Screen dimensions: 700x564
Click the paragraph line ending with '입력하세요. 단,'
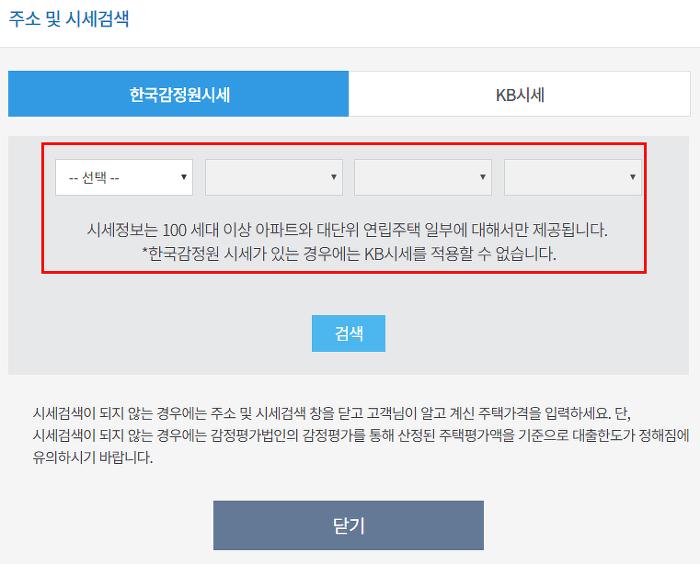pyautogui.click(x=331, y=413)
